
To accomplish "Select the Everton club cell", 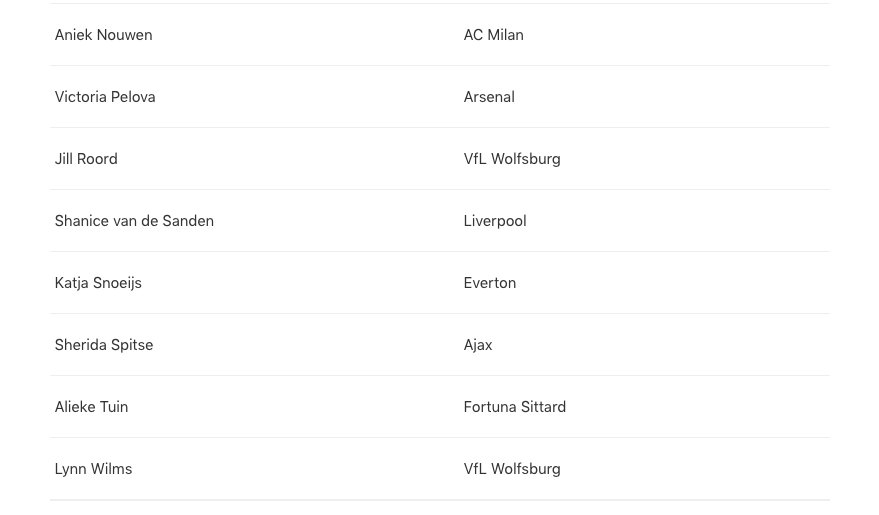I will click(x=489, y=283).
